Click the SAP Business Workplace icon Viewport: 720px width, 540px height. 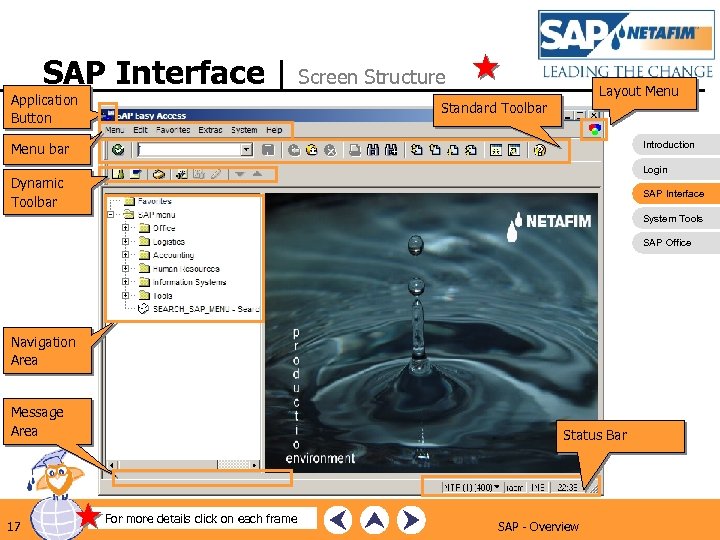(x=159, y=174)
